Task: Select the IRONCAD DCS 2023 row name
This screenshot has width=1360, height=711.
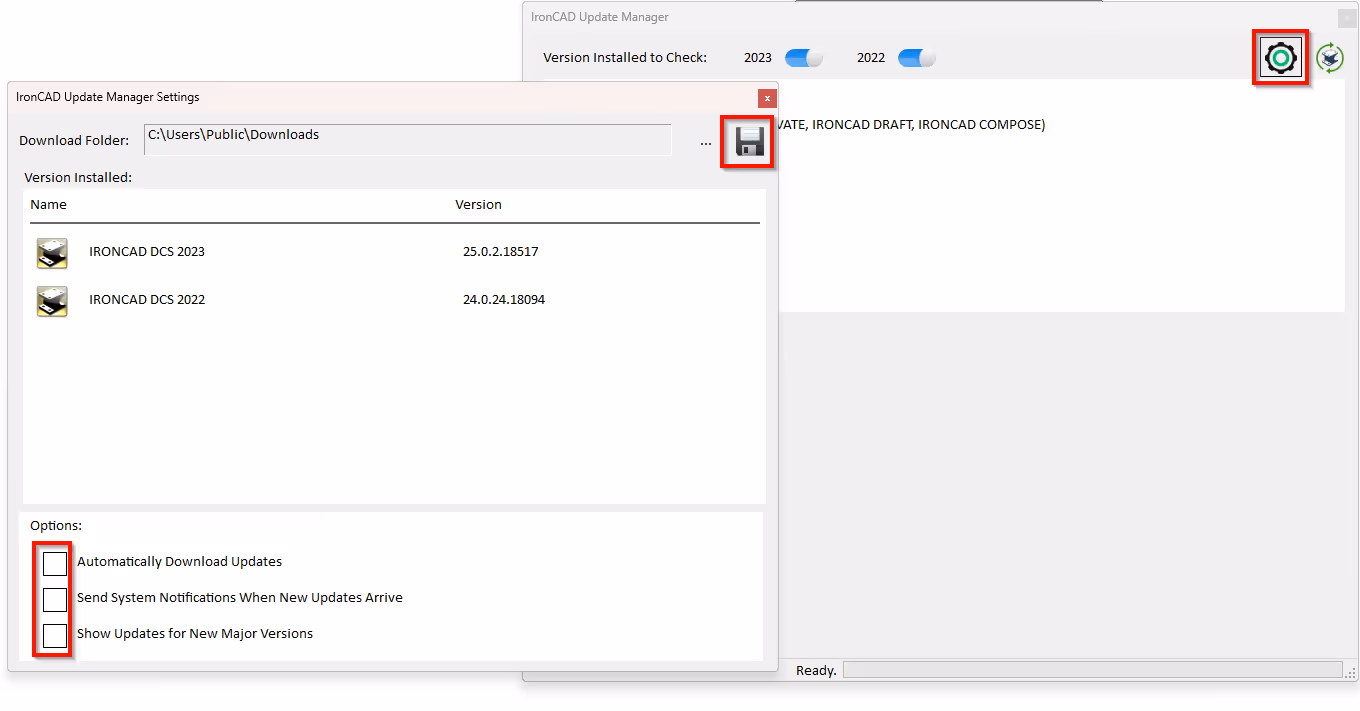Action: (x=147, y=252)
